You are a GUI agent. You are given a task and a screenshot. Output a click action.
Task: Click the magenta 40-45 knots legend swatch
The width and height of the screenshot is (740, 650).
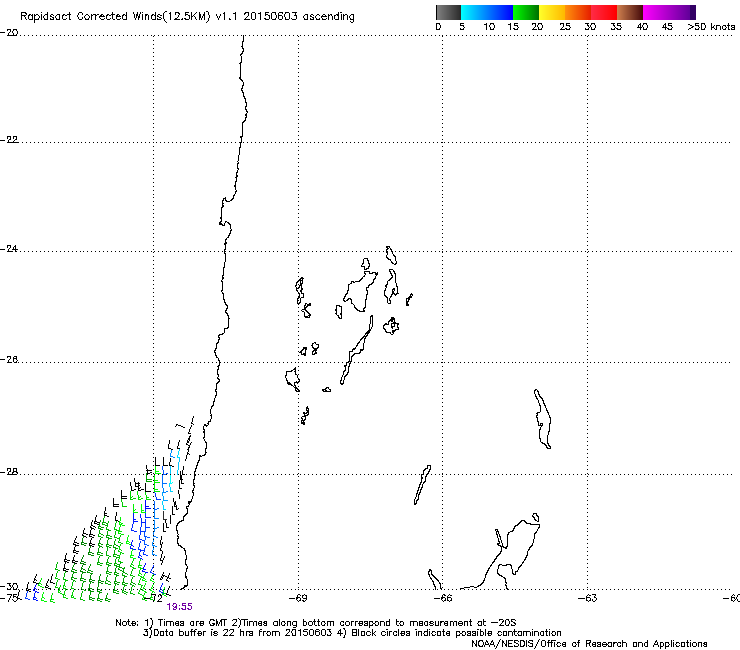point(656,12)
